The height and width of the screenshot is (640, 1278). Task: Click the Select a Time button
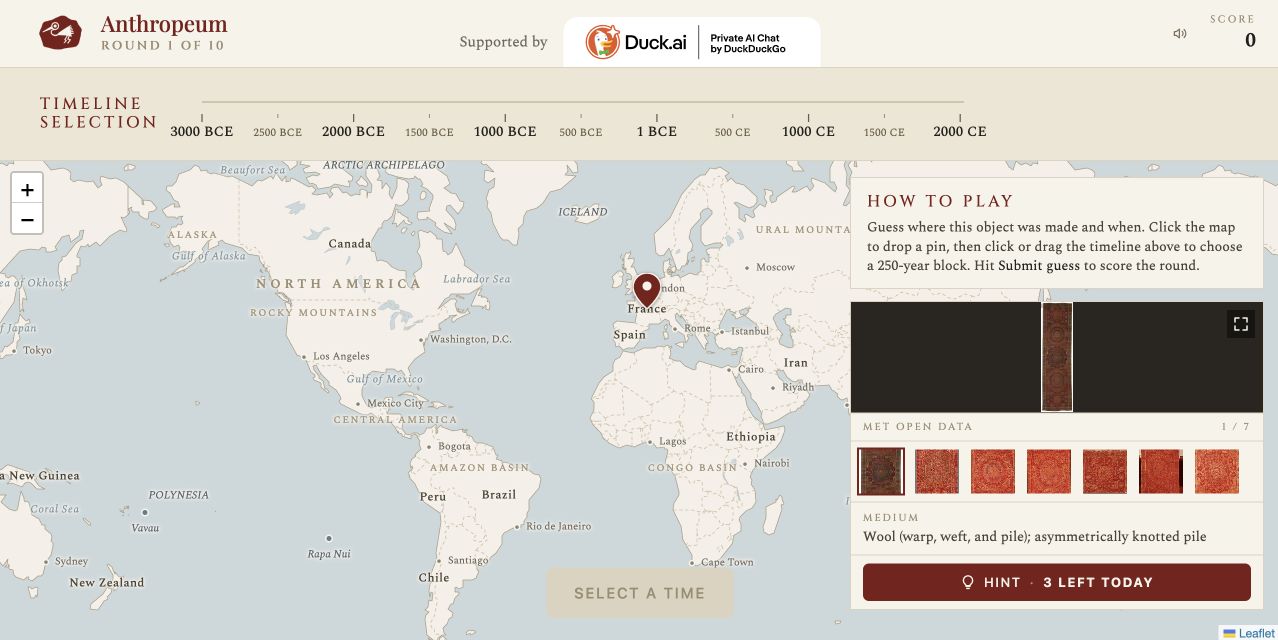click(640, 593)
